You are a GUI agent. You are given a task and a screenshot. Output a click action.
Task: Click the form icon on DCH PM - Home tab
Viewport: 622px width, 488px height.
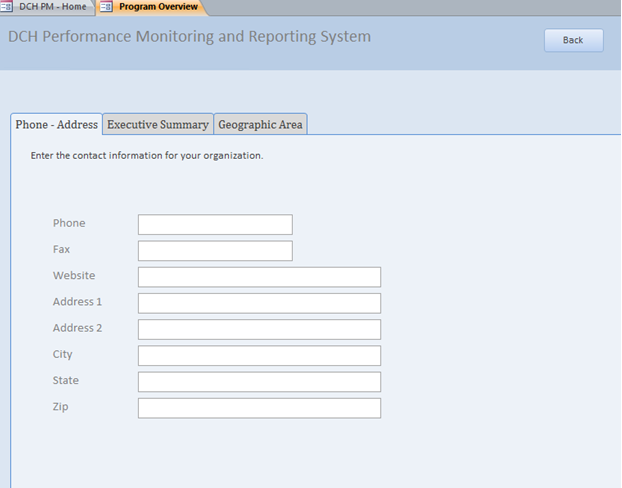(x=7, y=7)
